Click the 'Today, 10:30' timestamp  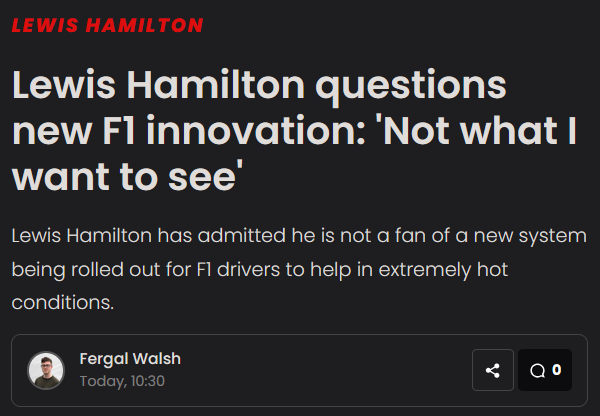click(122, 381)
